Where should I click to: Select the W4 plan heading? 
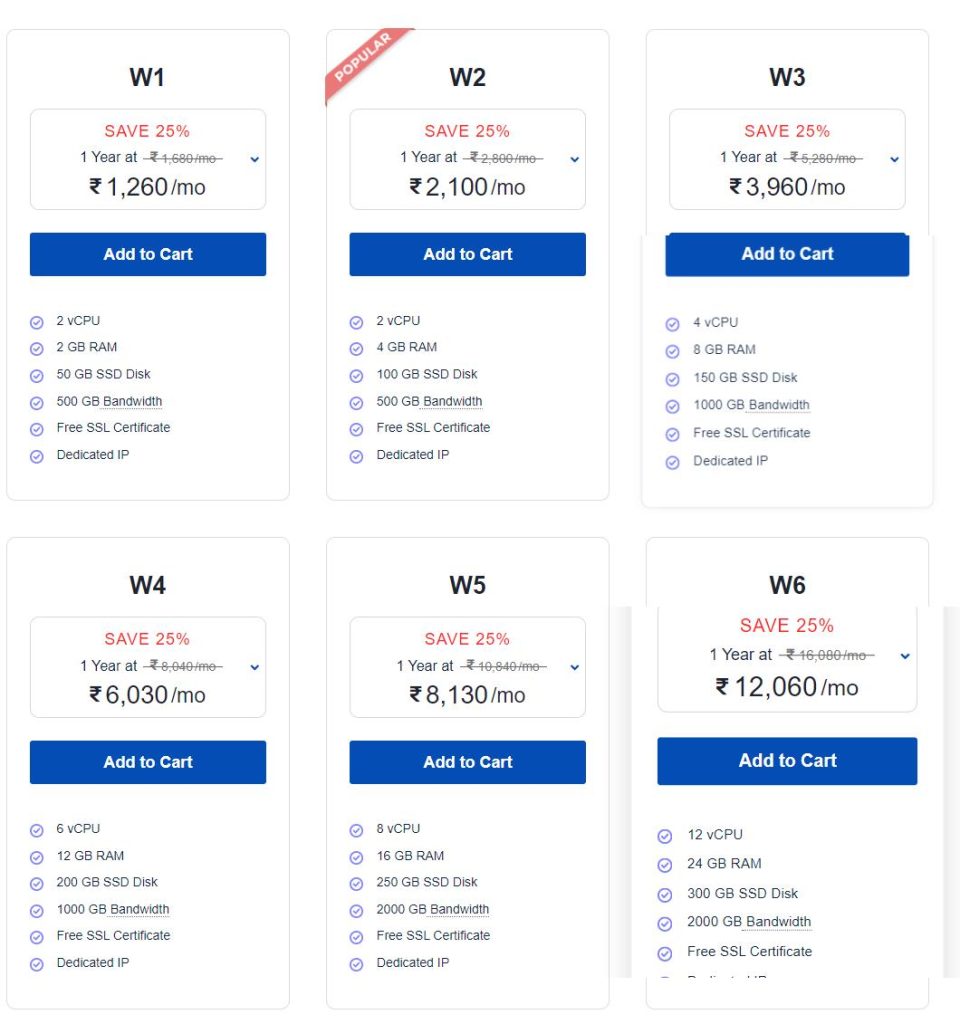148,584
